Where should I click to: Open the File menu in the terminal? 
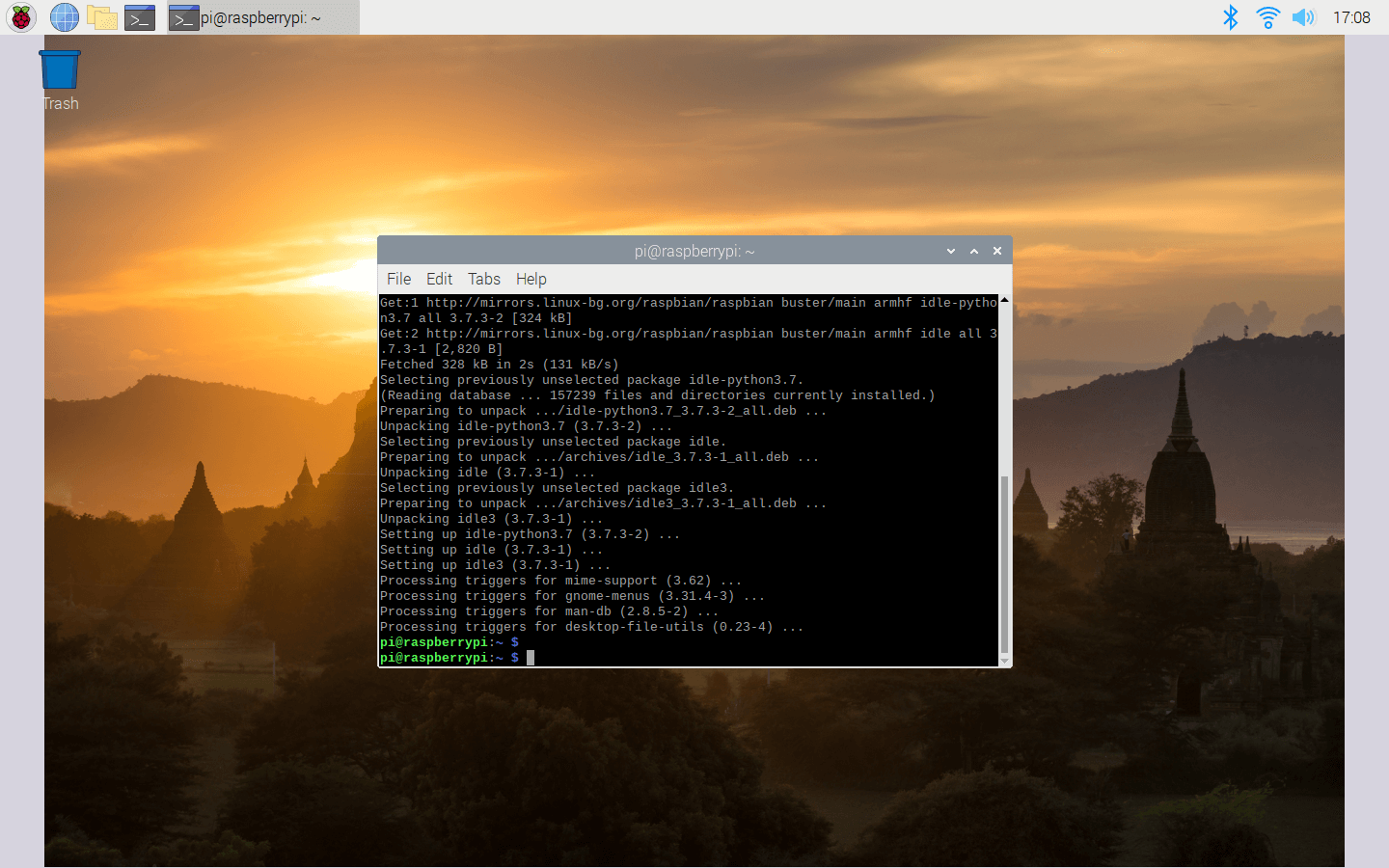tap(398, 279)
